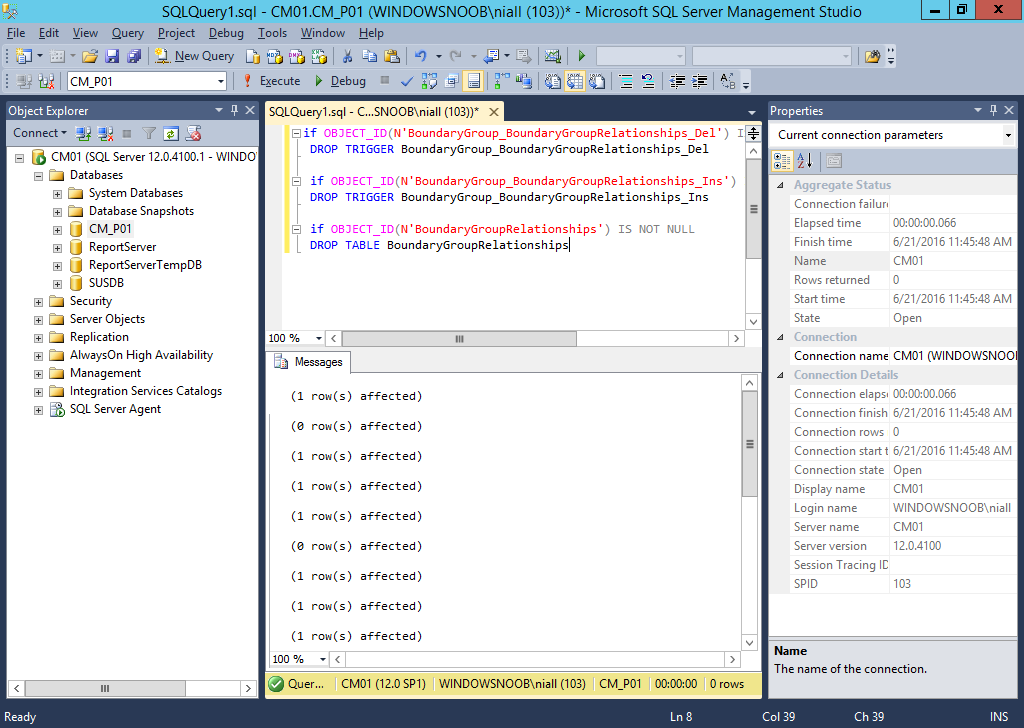
Task: Switch to the Messages tab
Action: (309, 362)
